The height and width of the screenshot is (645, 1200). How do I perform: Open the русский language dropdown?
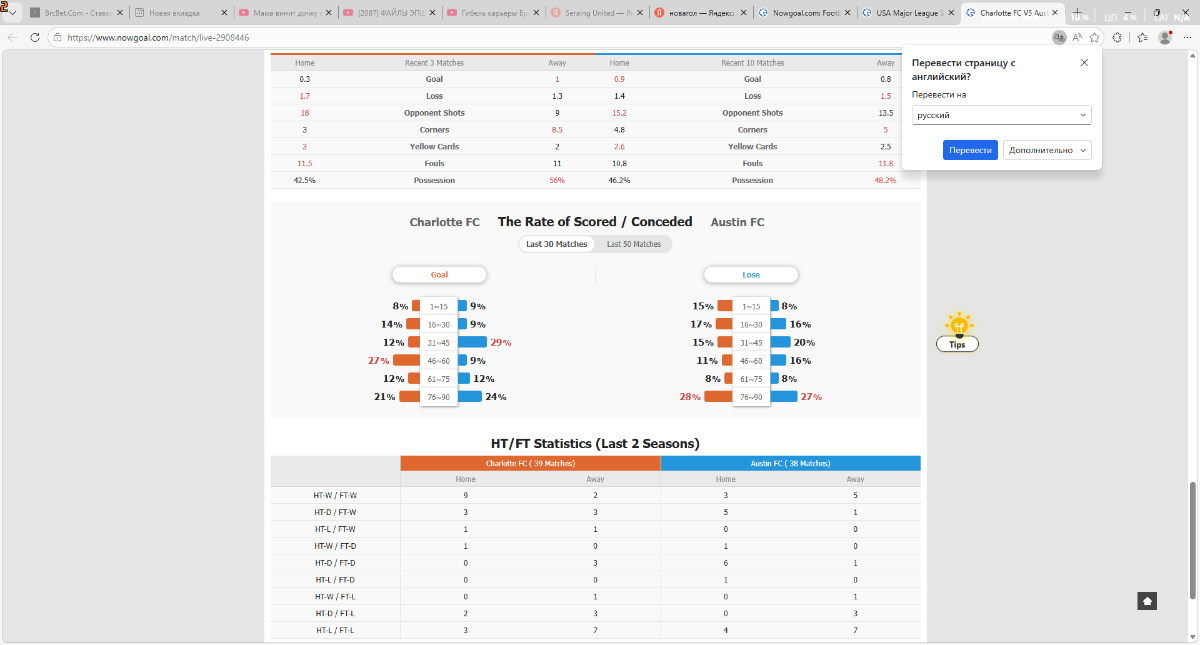(x=1001, y=115)
